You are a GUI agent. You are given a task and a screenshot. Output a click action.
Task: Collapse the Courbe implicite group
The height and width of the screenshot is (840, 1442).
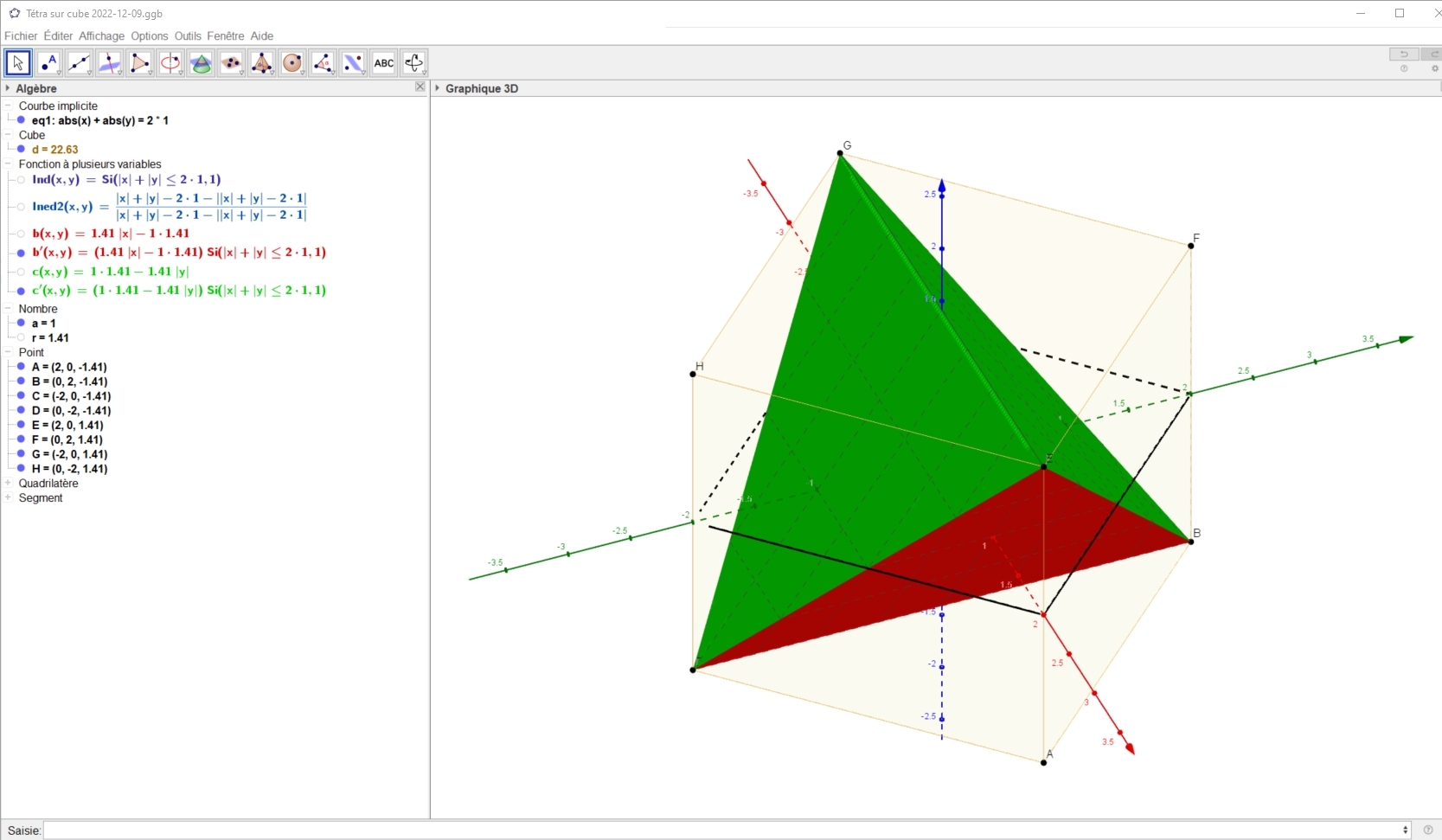point(8,106)
